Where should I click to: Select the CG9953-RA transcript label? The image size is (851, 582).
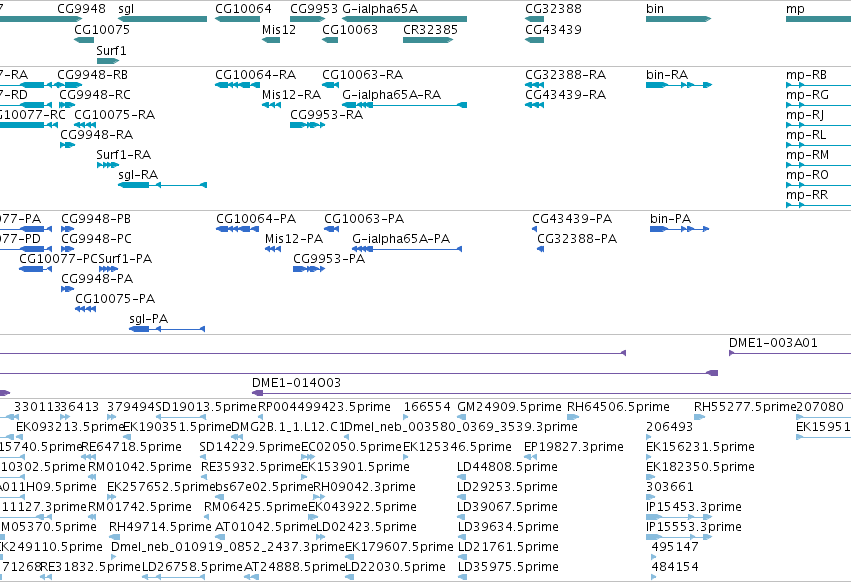pos(326,115)
